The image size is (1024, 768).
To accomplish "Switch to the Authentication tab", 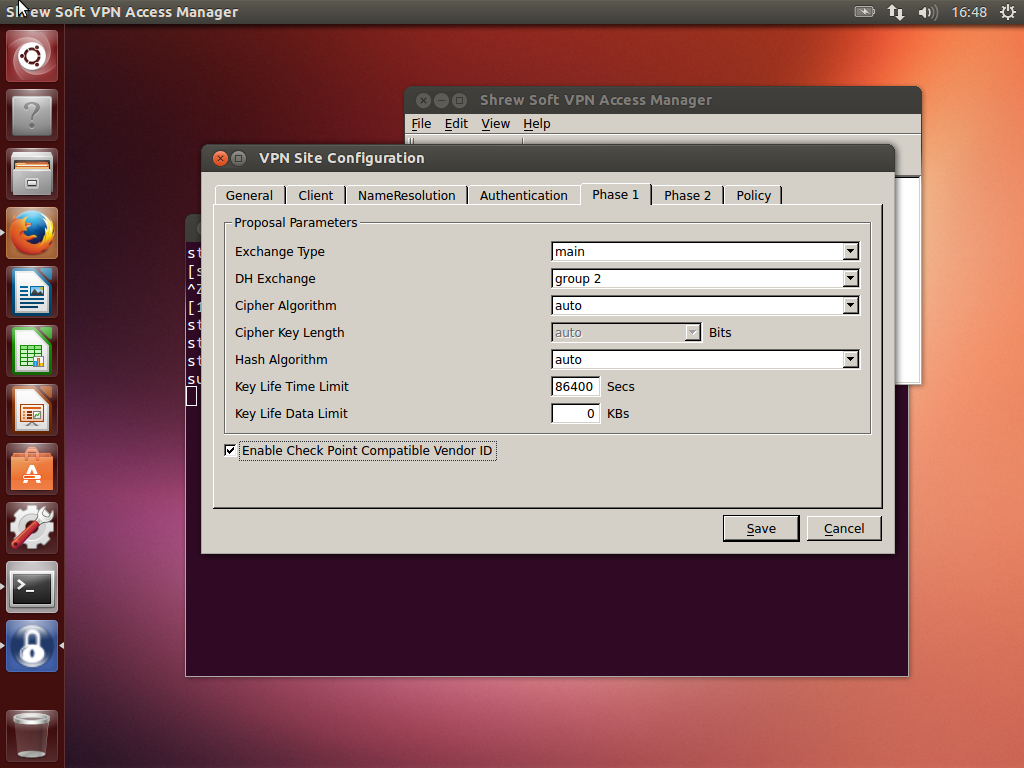I will coord(524,195).
